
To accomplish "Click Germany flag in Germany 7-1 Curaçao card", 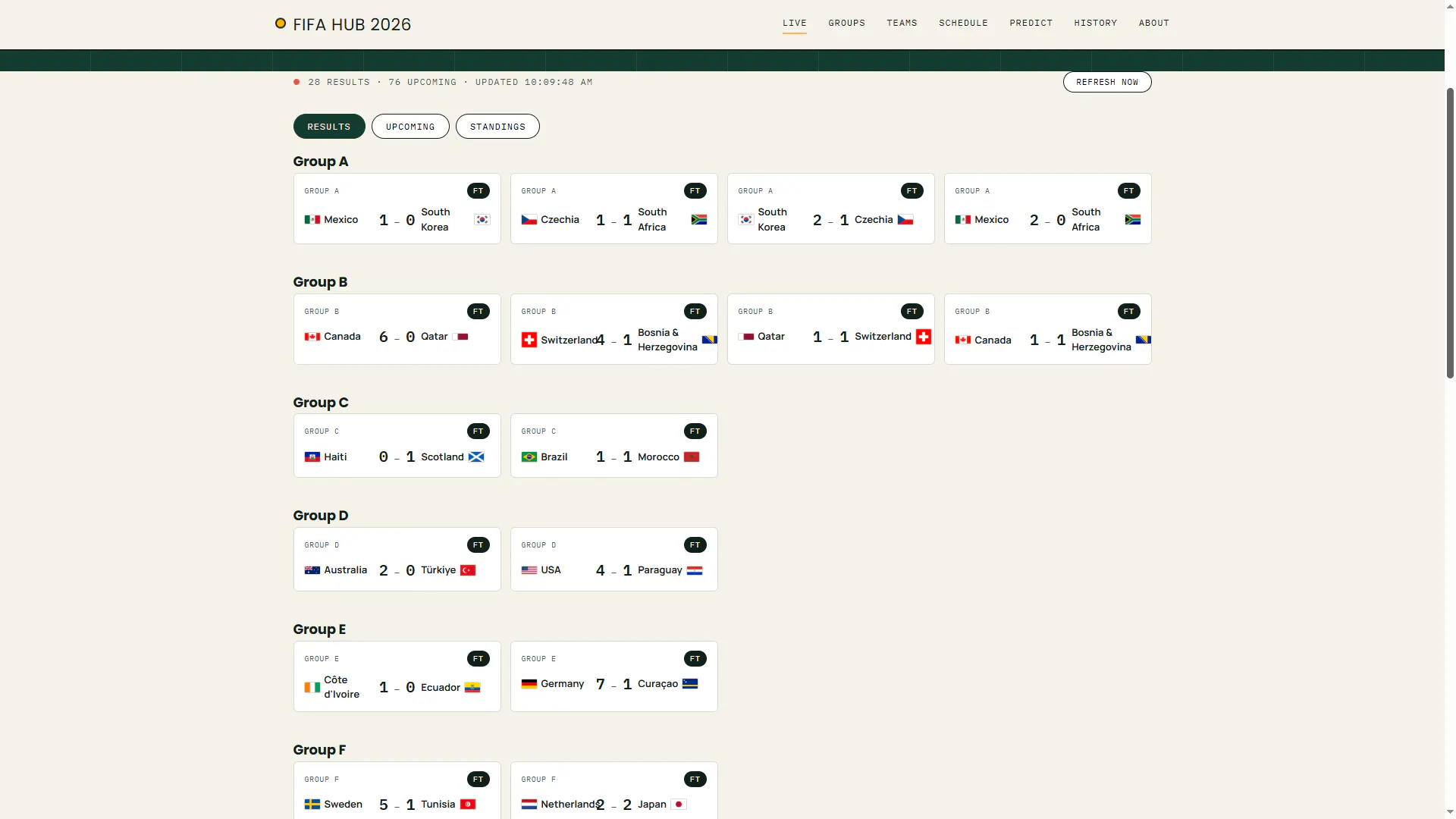I will [x=529, y=684].
